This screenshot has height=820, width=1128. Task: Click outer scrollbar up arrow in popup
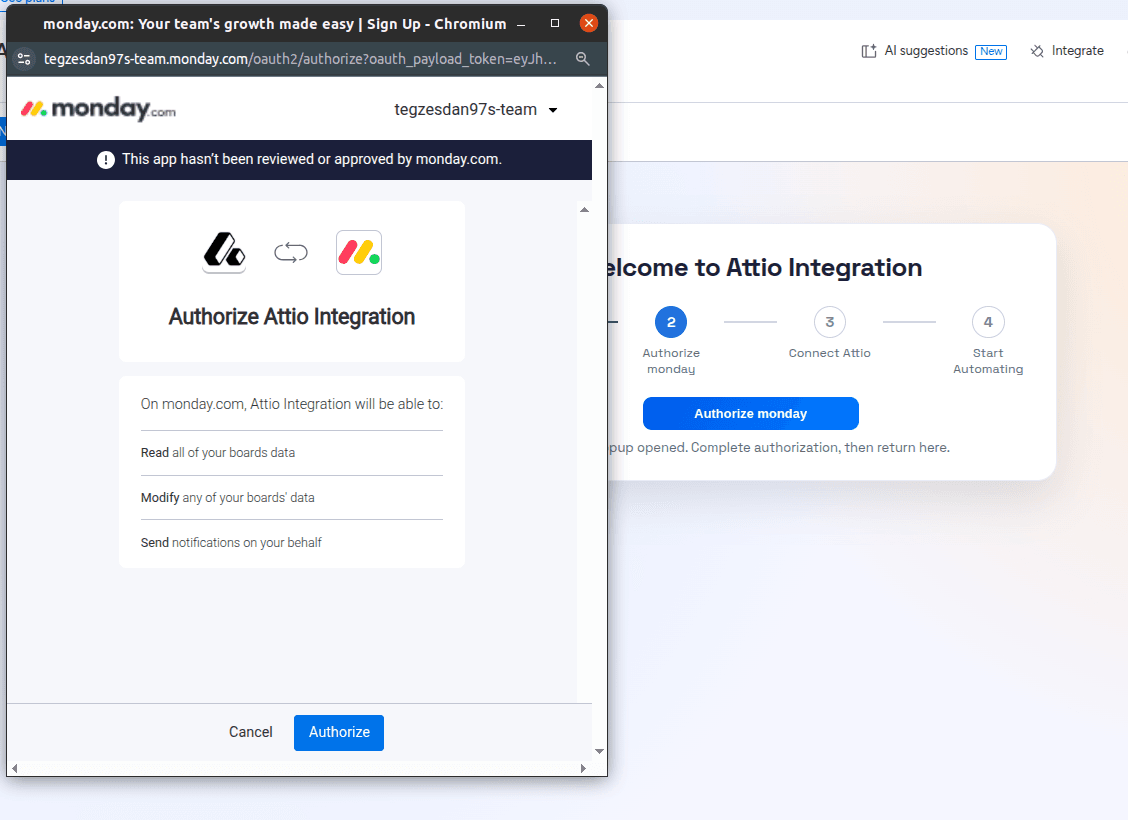click(599, 86)
